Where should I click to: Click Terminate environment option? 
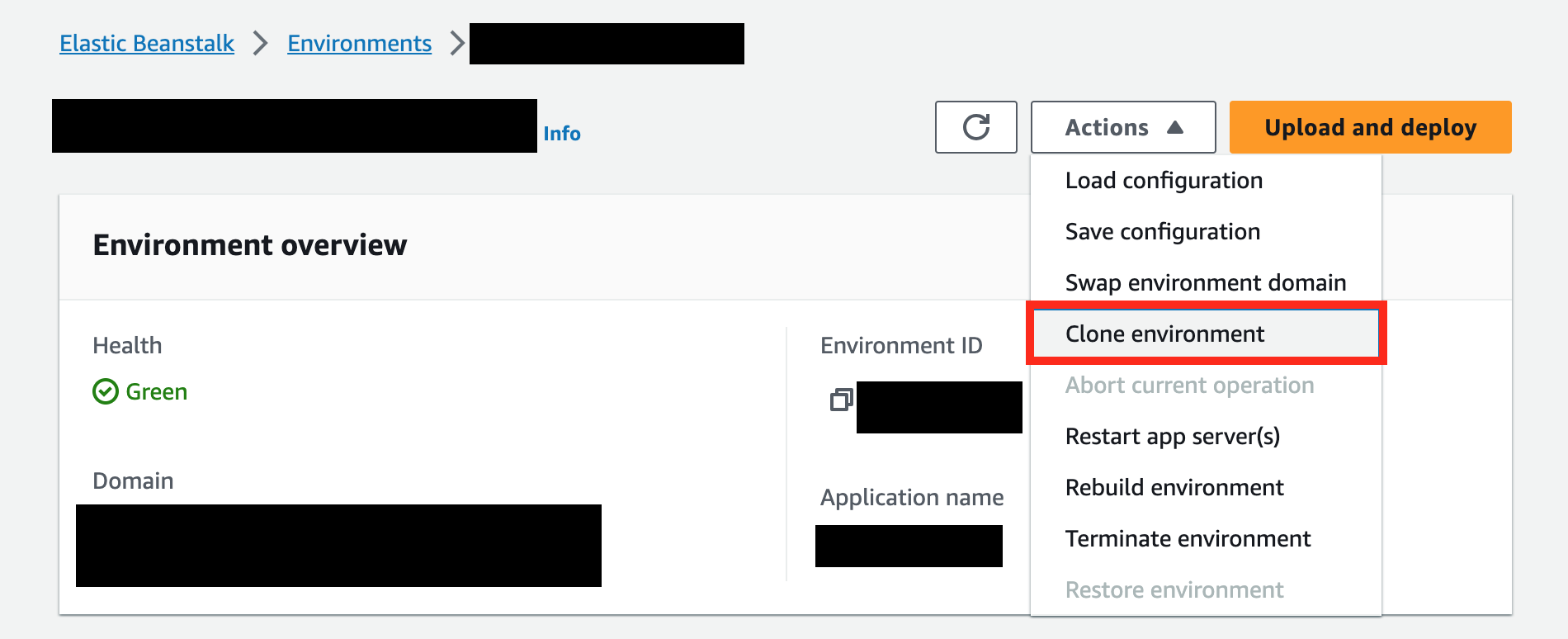pyautogui.click(x=1188, y=539)
